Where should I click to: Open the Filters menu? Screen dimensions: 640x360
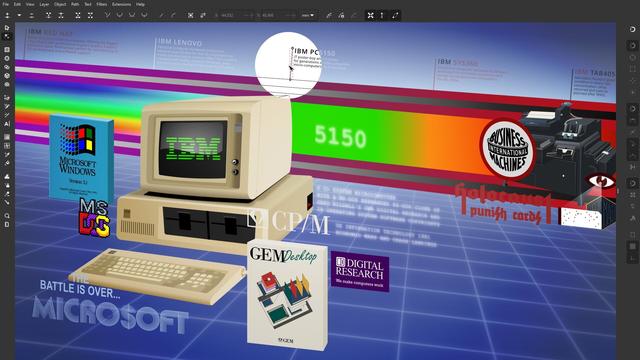coord(102,4)
